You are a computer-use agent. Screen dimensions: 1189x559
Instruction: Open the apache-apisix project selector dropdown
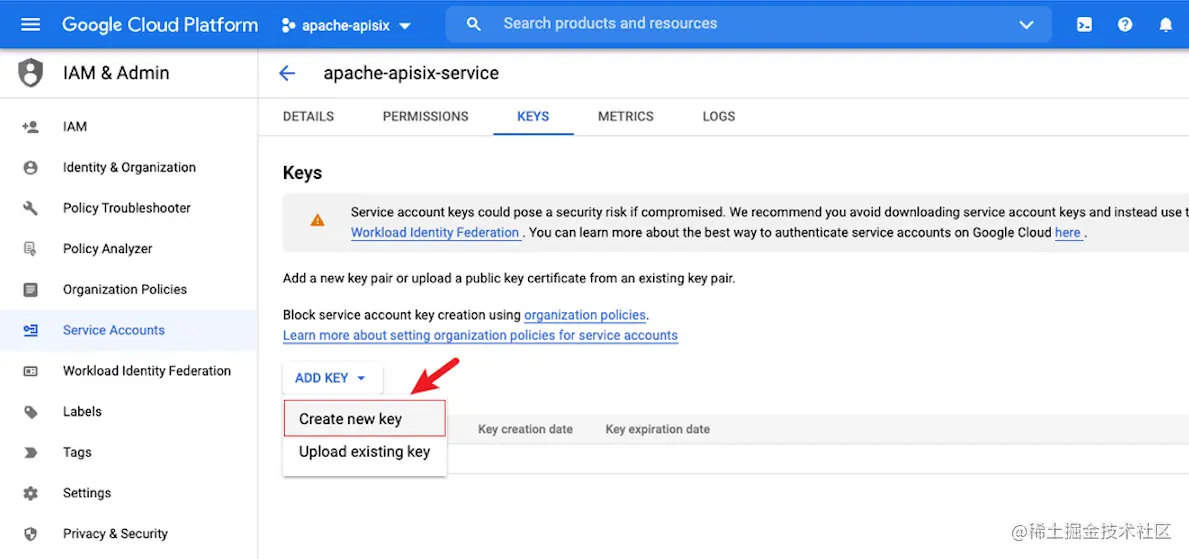tap(346, 25)
